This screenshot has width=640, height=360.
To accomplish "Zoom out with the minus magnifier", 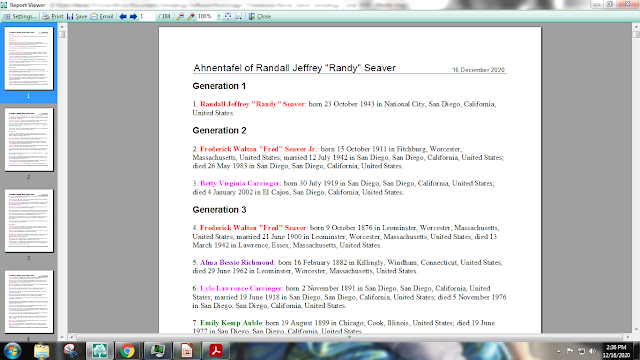I will point(180,16).
